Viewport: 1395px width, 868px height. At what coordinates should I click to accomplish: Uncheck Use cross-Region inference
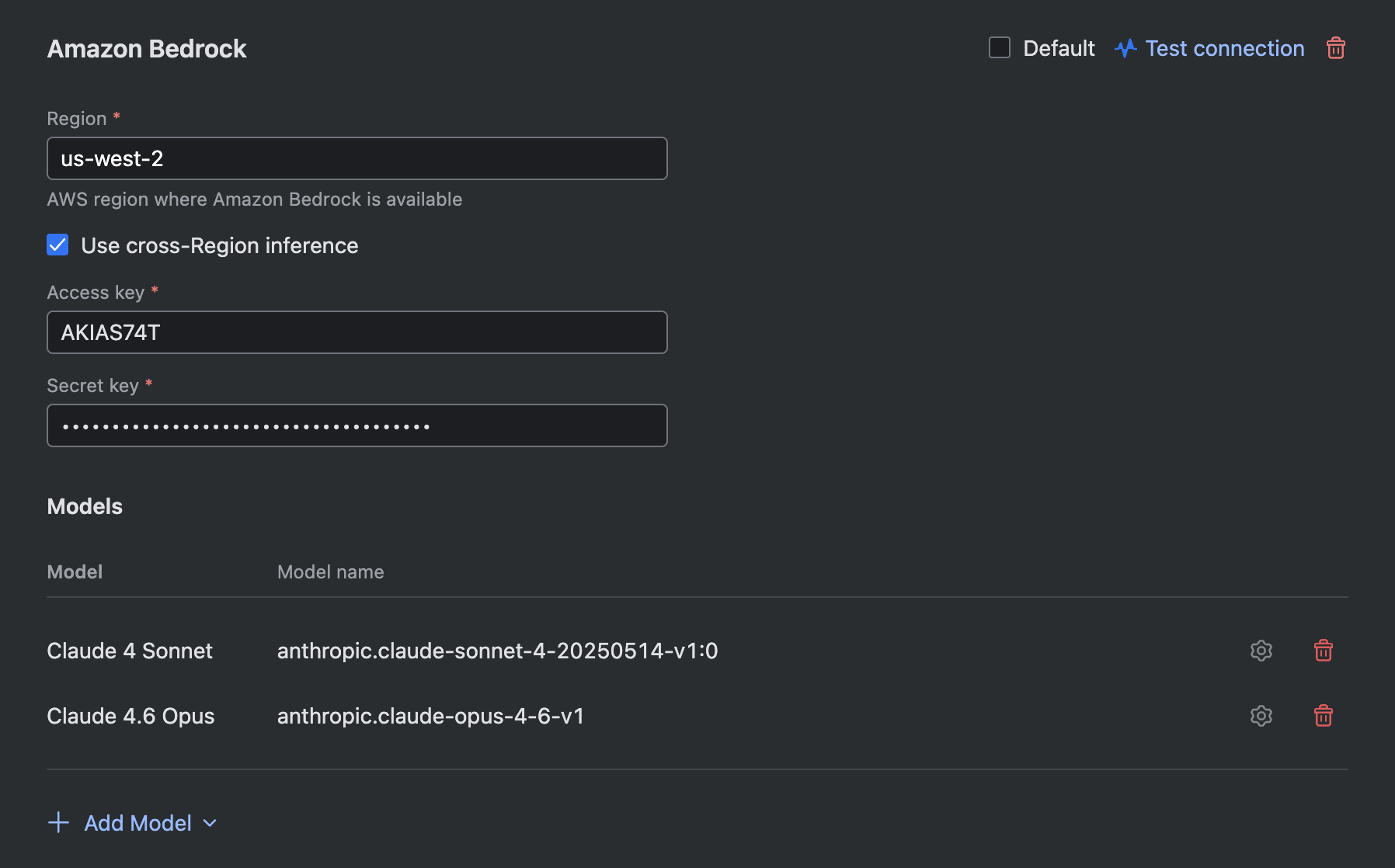pos(57,245)
